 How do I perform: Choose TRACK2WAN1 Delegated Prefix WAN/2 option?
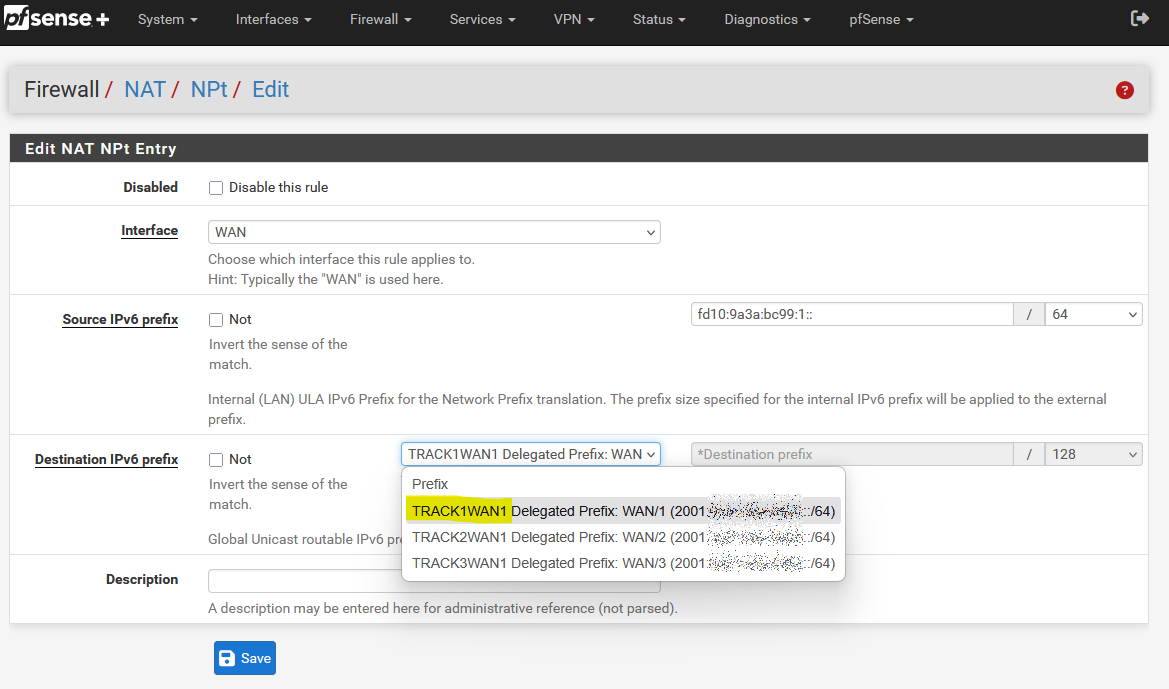pos(622,537)
